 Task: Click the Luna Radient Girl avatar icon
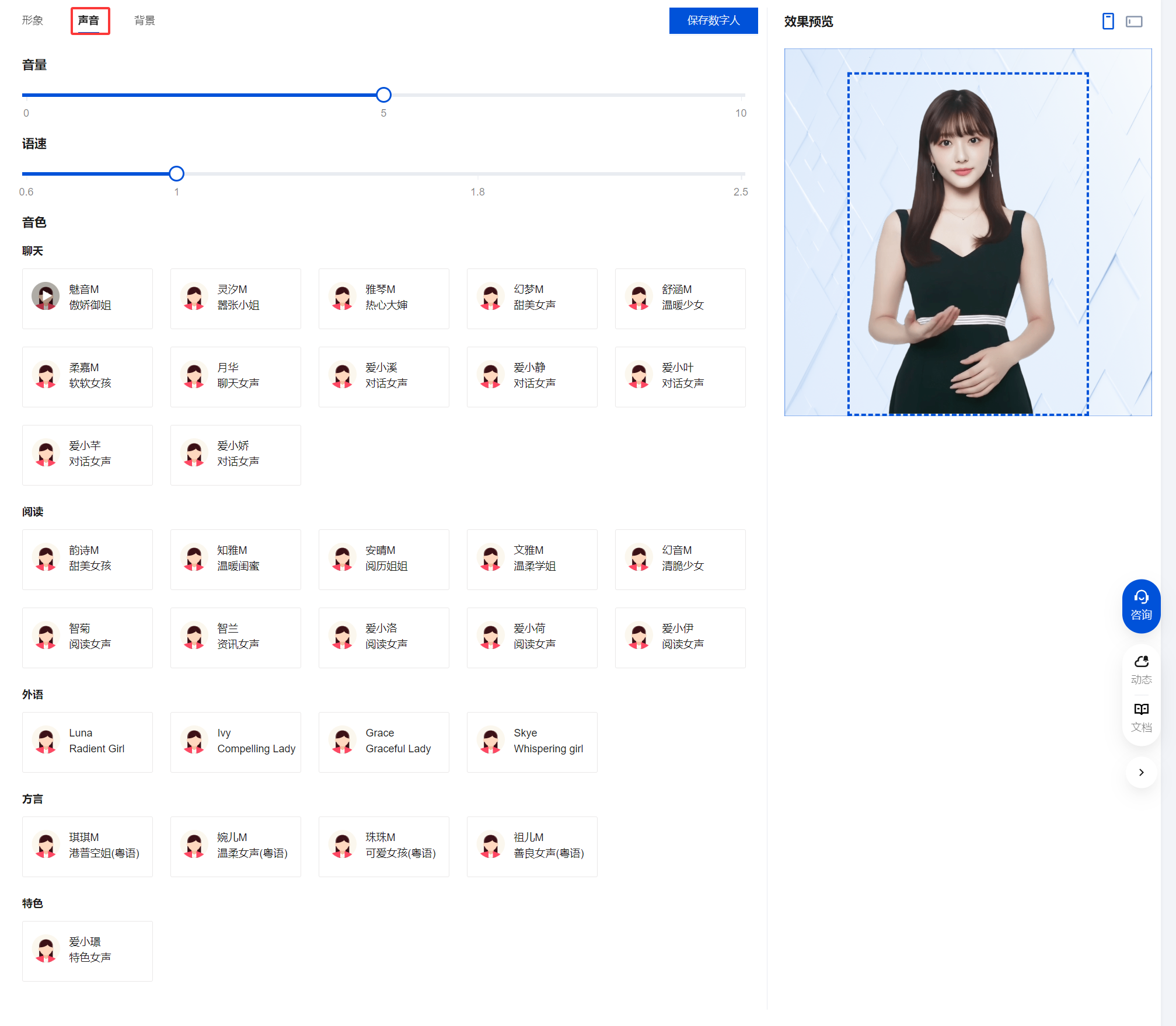click(46, 741)
